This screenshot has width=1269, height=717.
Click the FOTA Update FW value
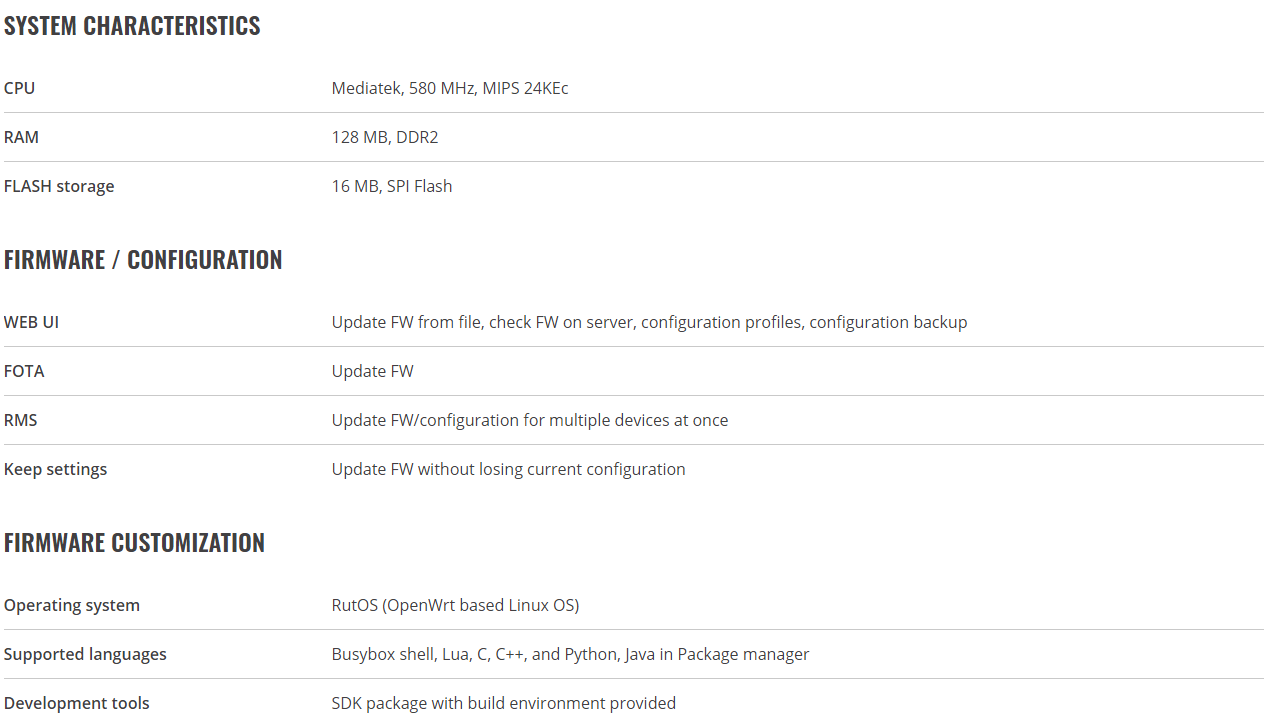tap(373, 371)
